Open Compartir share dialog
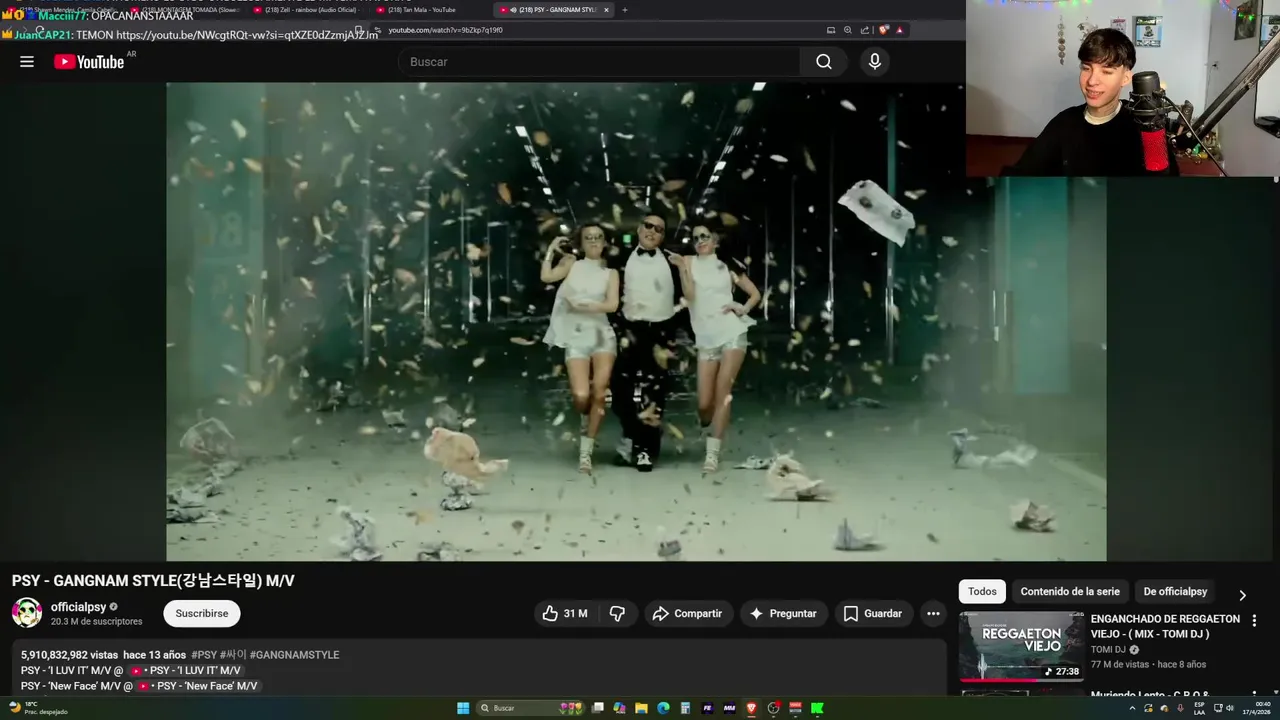Image resolution: width=1280 pixels, height=720 pixels. point(687,614)
